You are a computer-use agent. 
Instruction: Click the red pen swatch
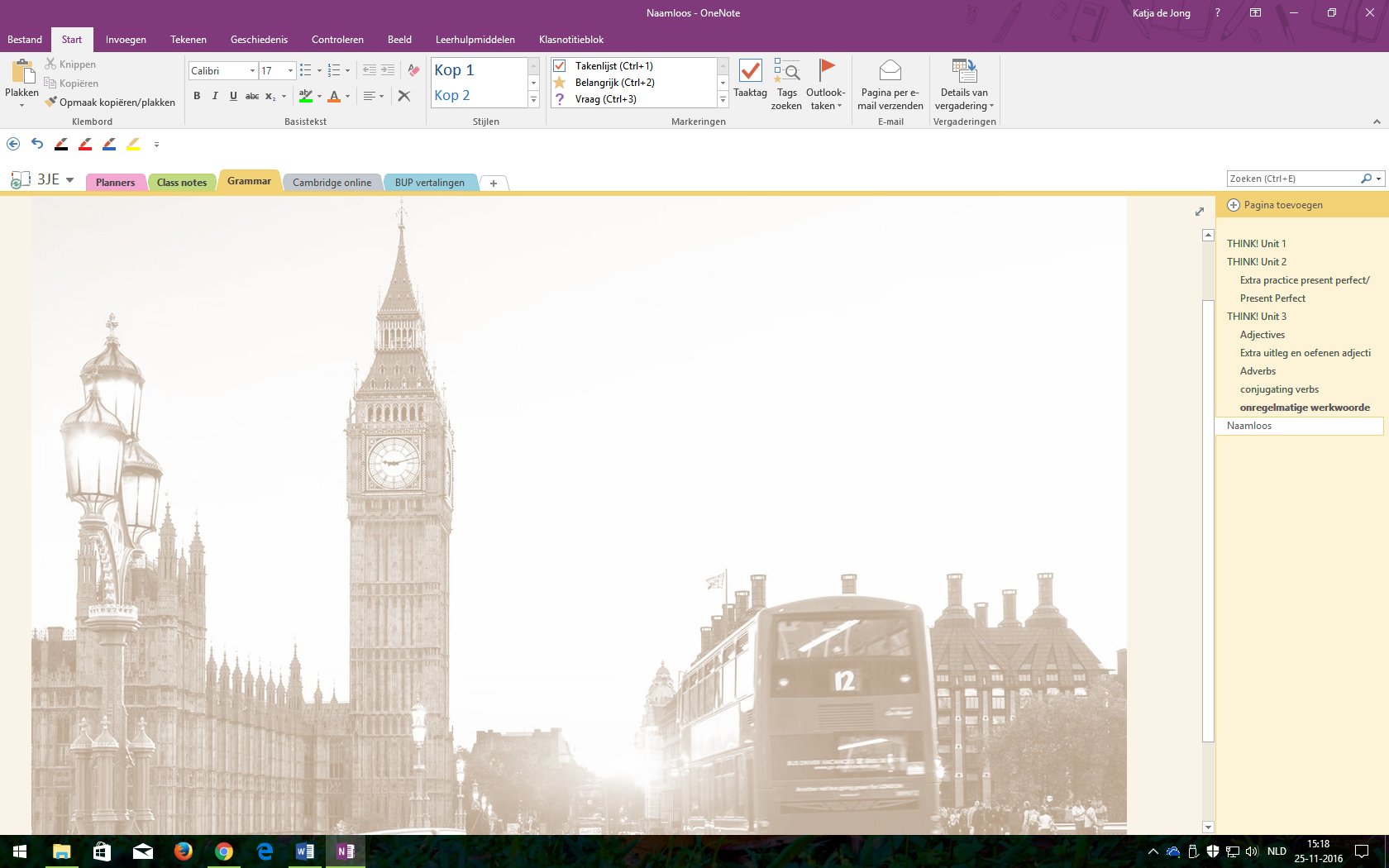point(85,145)
